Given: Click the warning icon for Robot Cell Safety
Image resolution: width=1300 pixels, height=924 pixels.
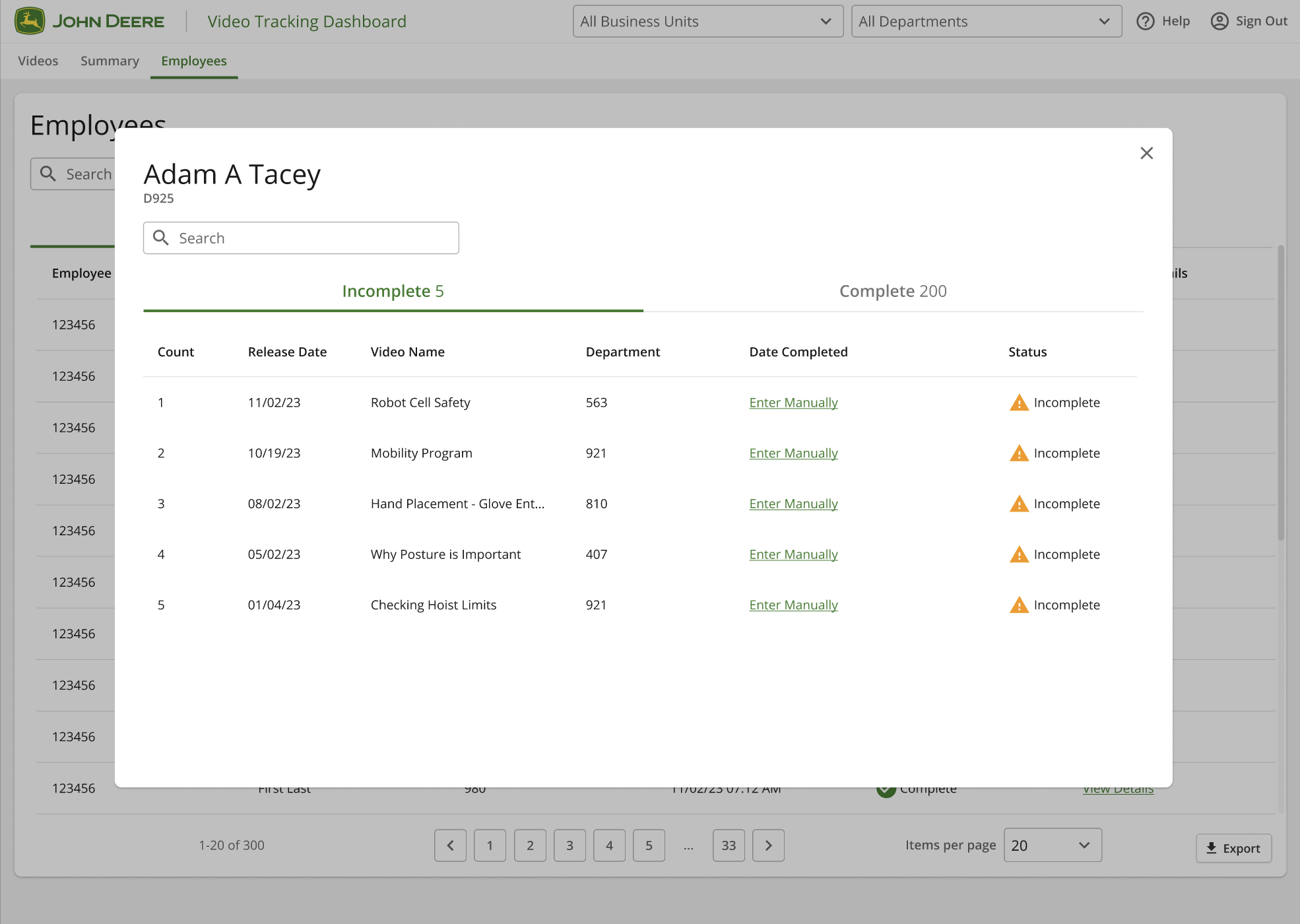Looking at the screenshot, I should (1019, 402).
